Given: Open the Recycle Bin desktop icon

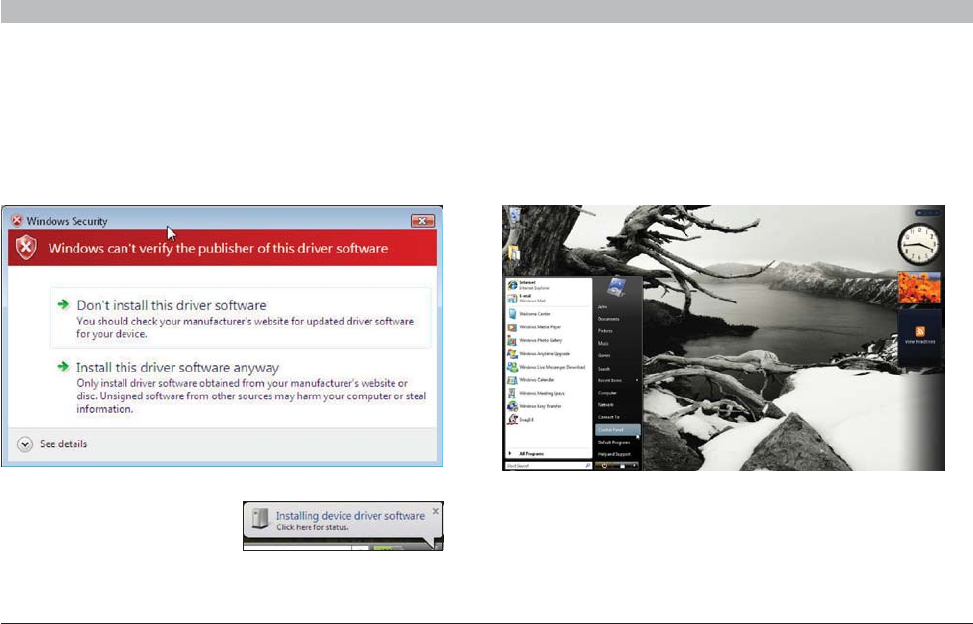Looking at the screenshot, I should tap(514, 216).
